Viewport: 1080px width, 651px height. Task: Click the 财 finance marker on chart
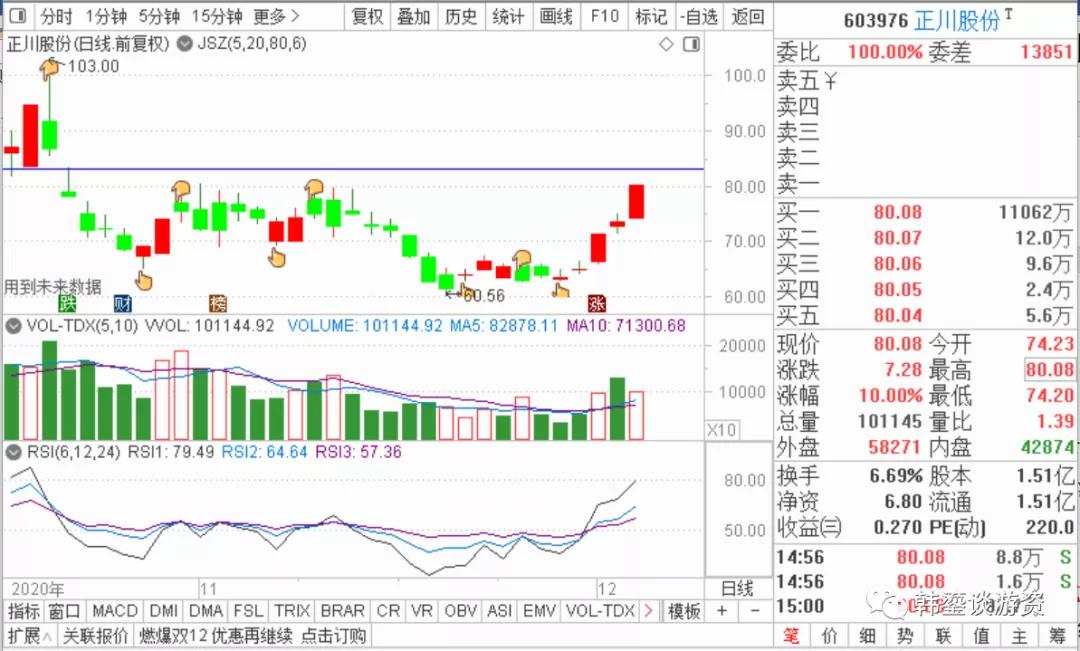coord(123,302)
